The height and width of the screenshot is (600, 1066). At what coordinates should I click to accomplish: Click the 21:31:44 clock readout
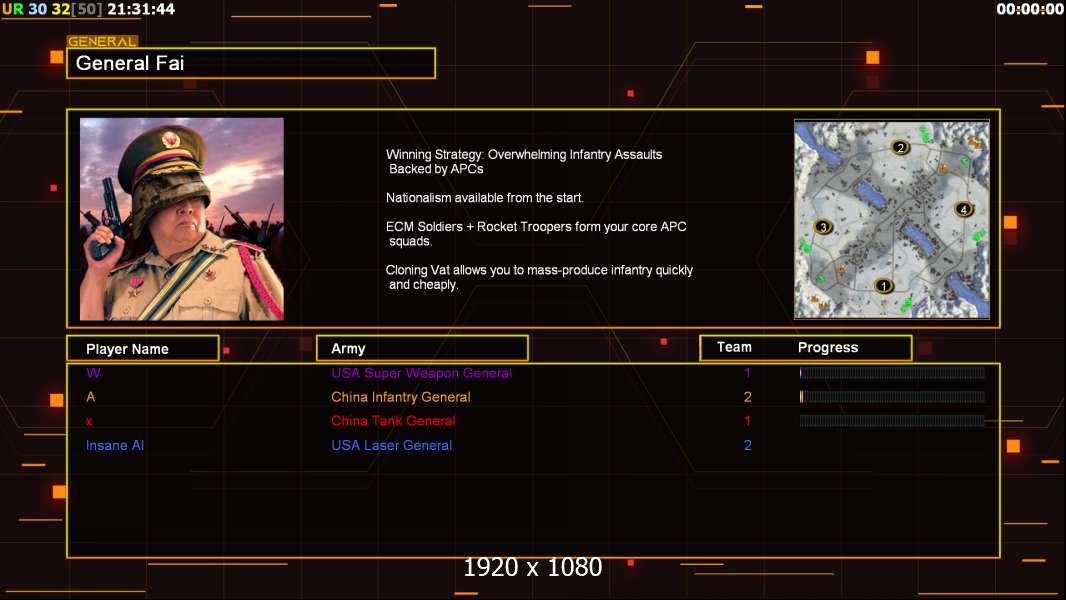[x=141, y=9]
